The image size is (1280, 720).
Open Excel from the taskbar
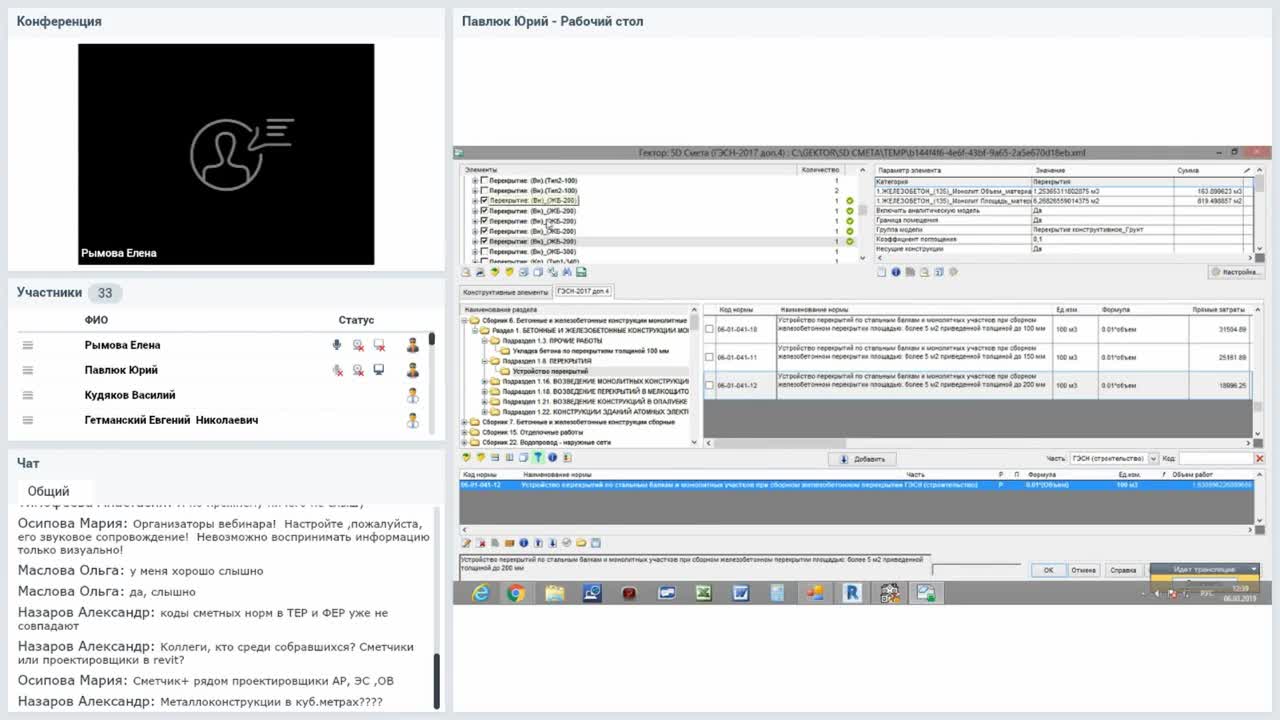pos(703,593)
